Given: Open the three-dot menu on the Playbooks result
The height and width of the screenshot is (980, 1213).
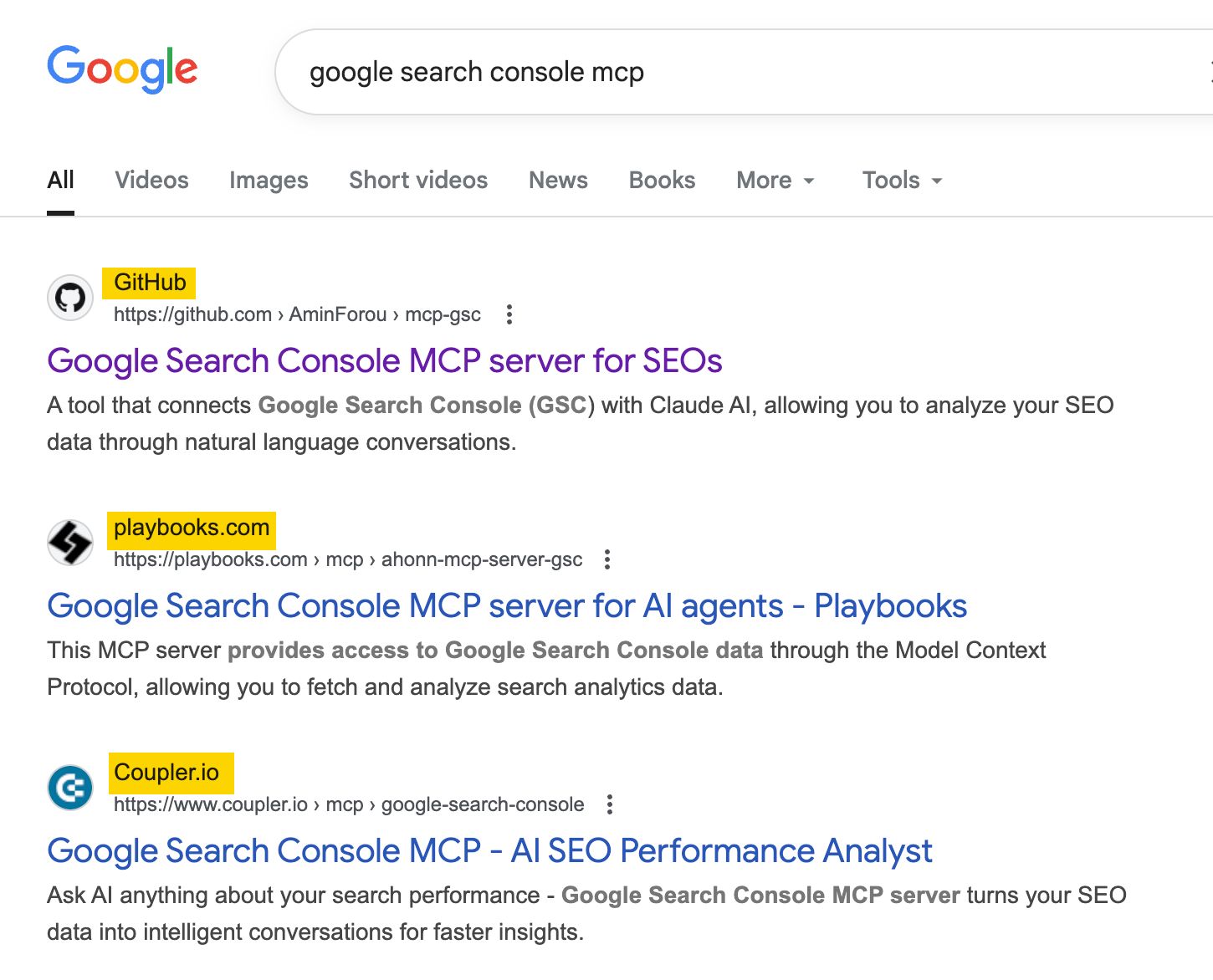Looking at the screenshot, I should point(606,559).
